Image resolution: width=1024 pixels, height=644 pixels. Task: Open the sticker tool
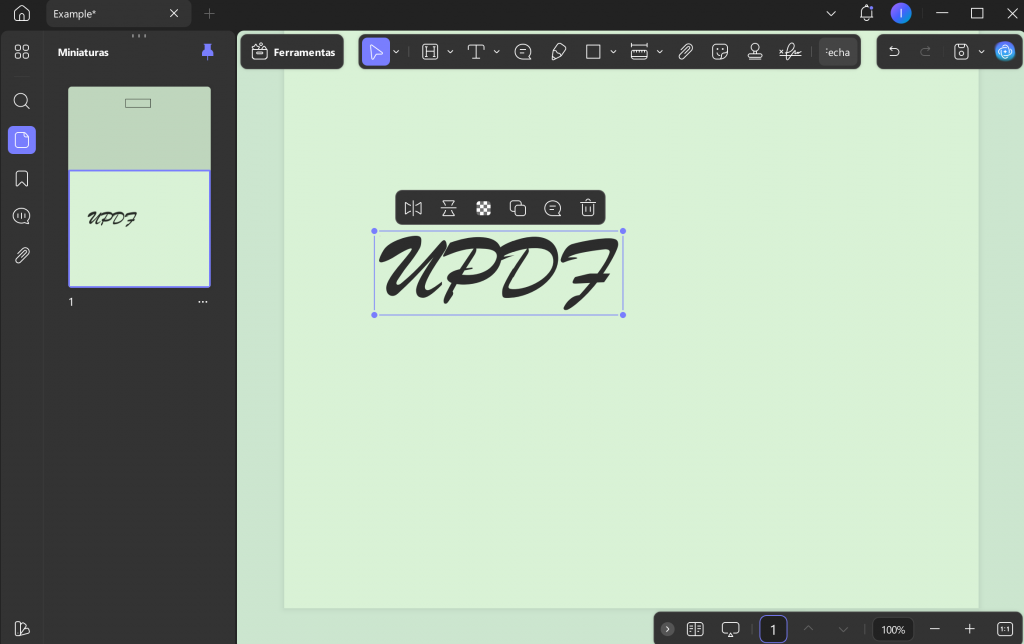720,52
